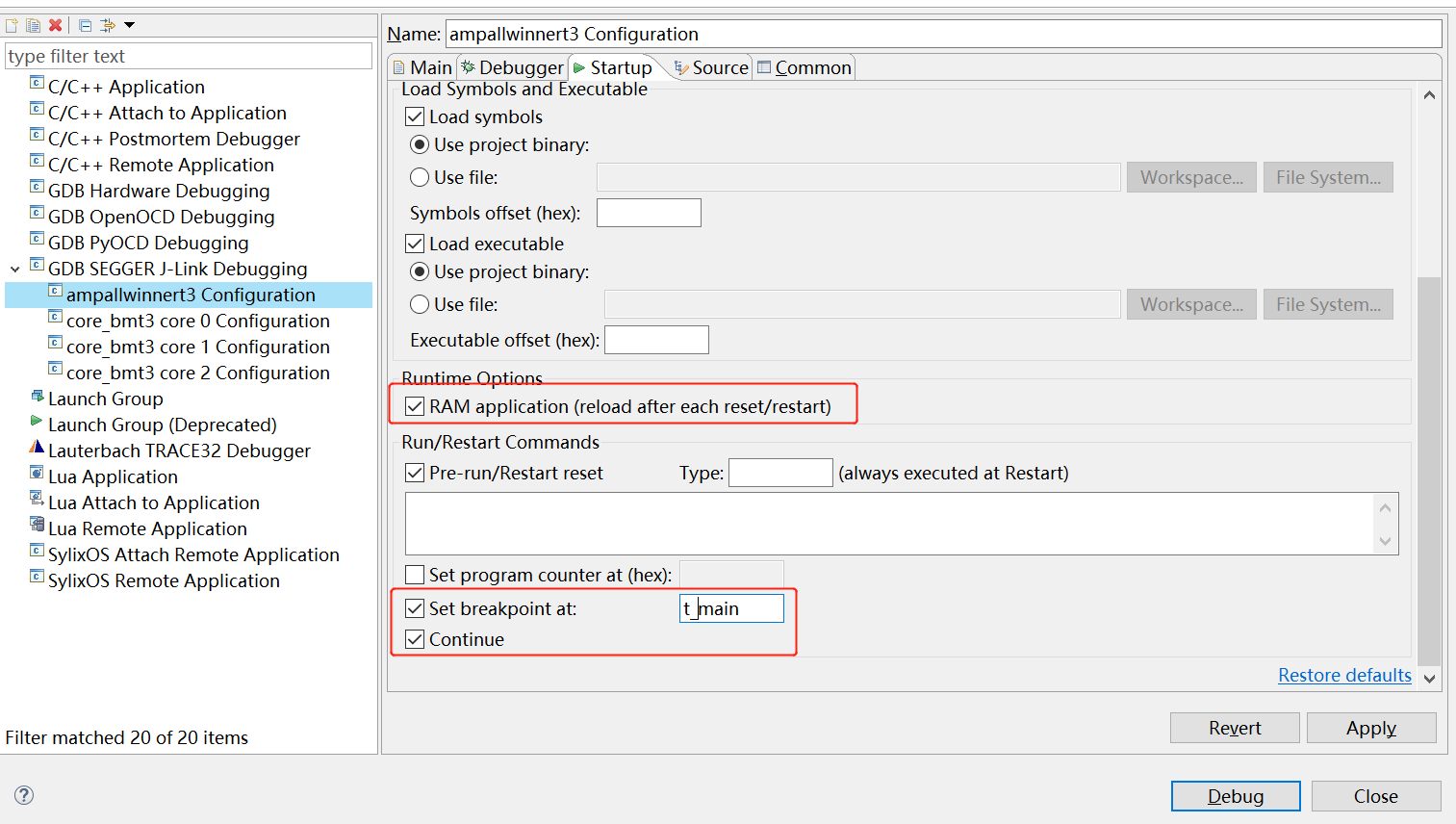1456x824 pixels.
Task: Open help via question mark icon
Action: [24, 795]
